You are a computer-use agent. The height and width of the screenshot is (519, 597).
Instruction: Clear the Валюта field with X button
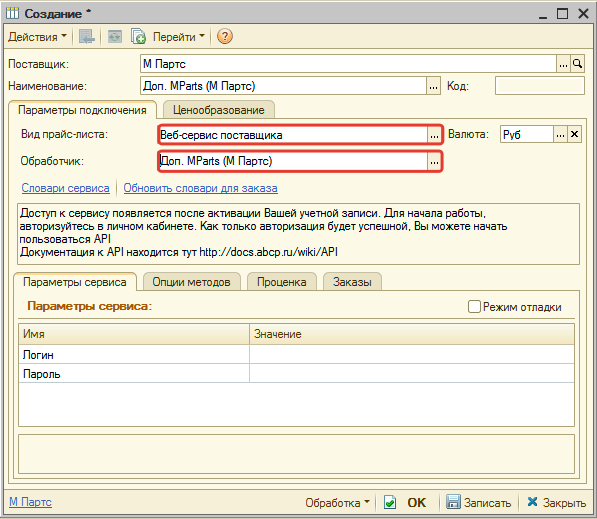tap(574, 134)
